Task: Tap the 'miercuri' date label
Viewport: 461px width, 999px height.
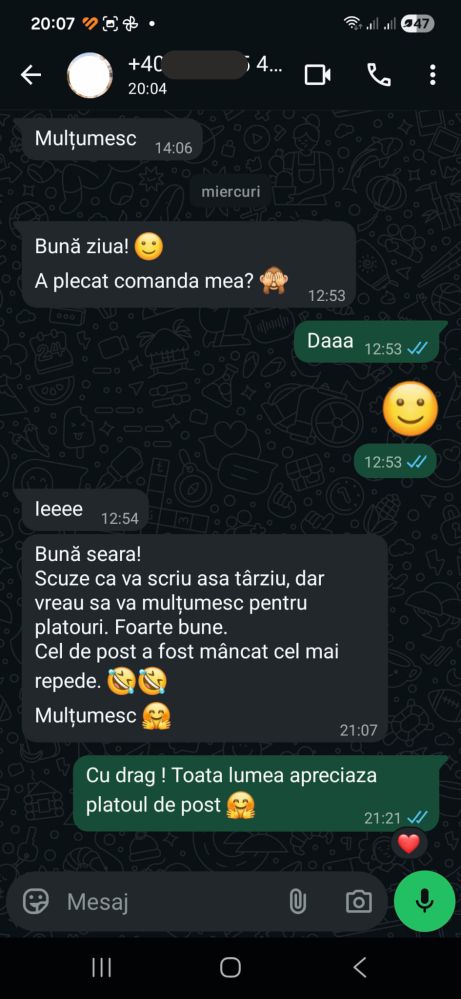Action: pyautogui.click(x=230, y=192)
